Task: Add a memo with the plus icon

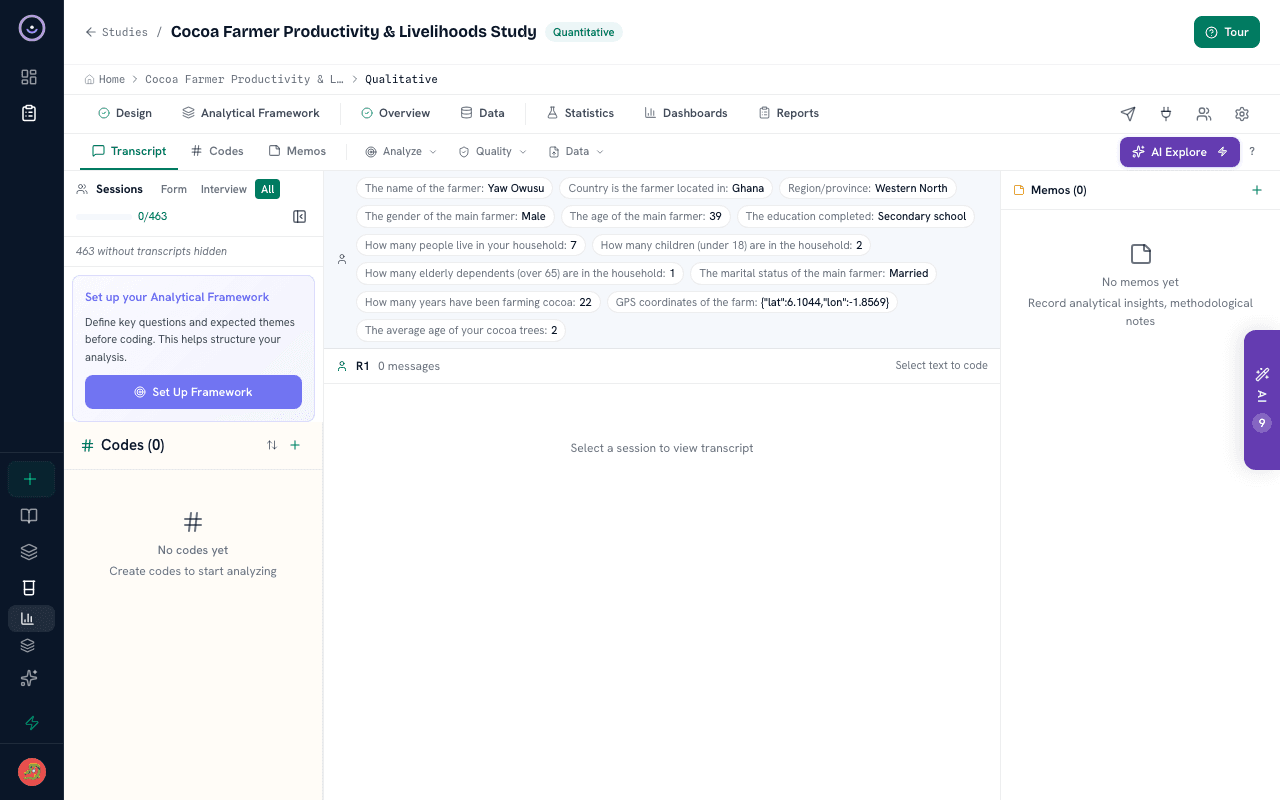Action: click(1257, 190)
